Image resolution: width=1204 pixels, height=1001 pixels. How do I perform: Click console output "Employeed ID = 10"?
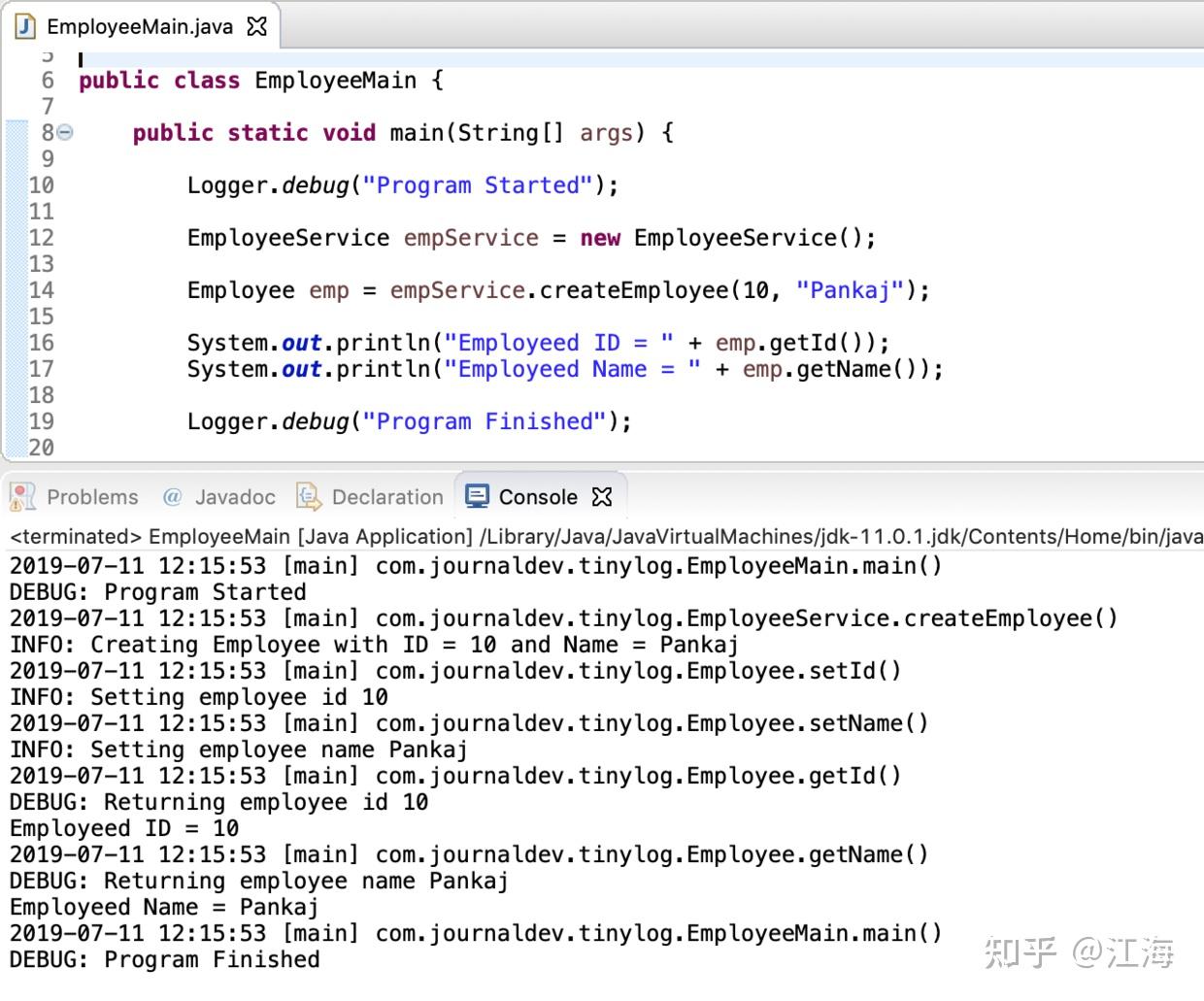click(124, 828)
